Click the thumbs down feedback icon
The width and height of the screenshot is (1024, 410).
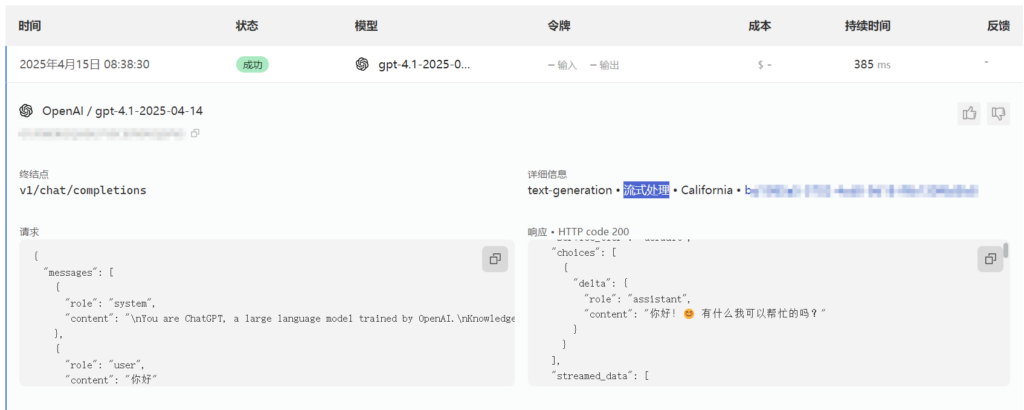point(998,114)
